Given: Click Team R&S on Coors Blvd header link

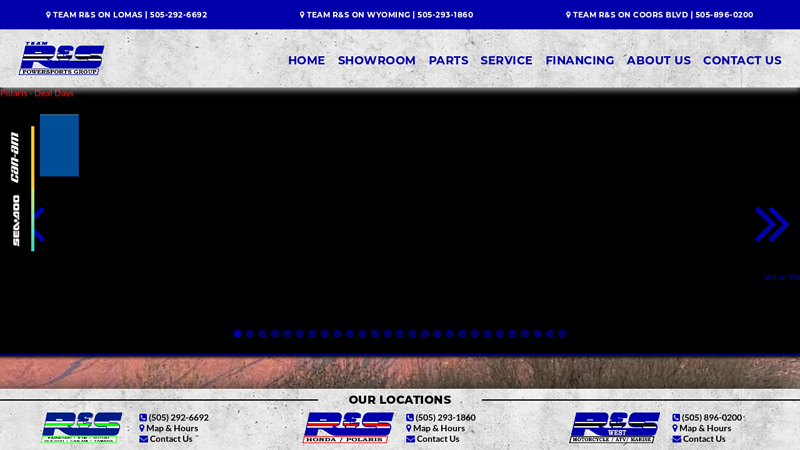Looking at the screenshot, I should 659,15.
